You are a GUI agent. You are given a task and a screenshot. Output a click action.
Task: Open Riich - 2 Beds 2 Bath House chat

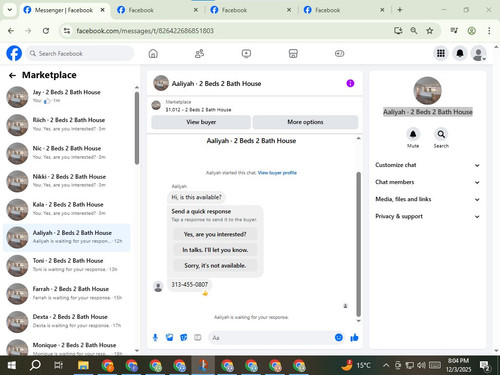(x=67, y=125)
